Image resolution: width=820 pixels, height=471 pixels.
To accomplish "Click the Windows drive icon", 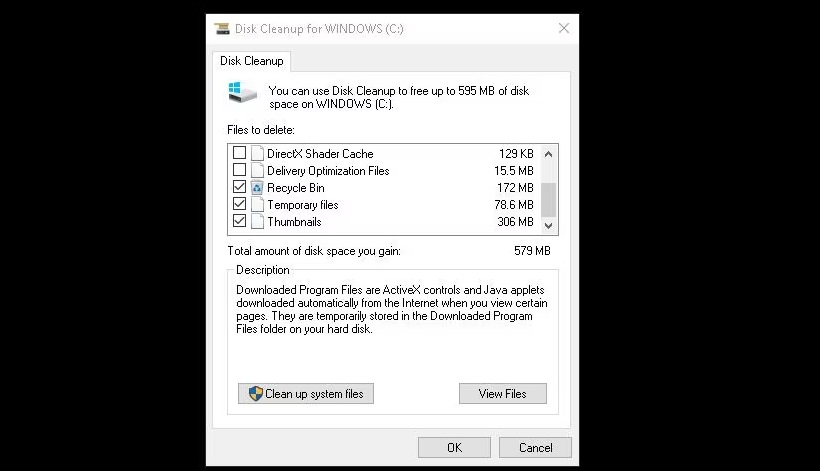I will pos(243,92).
